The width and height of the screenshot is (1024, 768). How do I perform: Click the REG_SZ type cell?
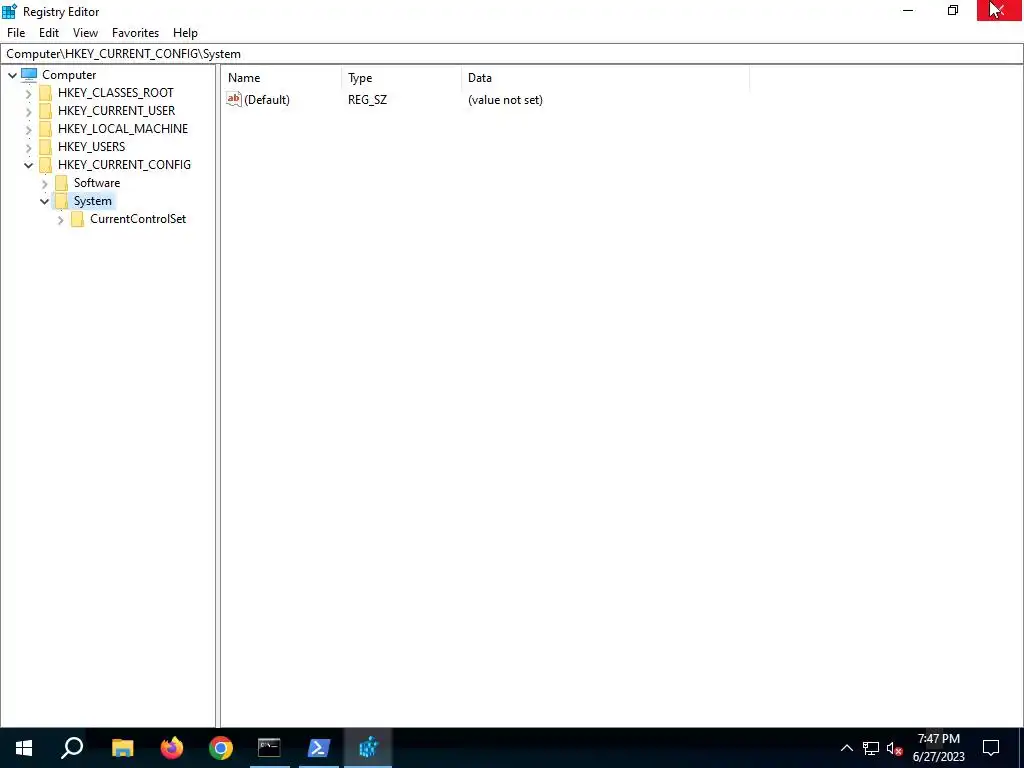point(367,100)
